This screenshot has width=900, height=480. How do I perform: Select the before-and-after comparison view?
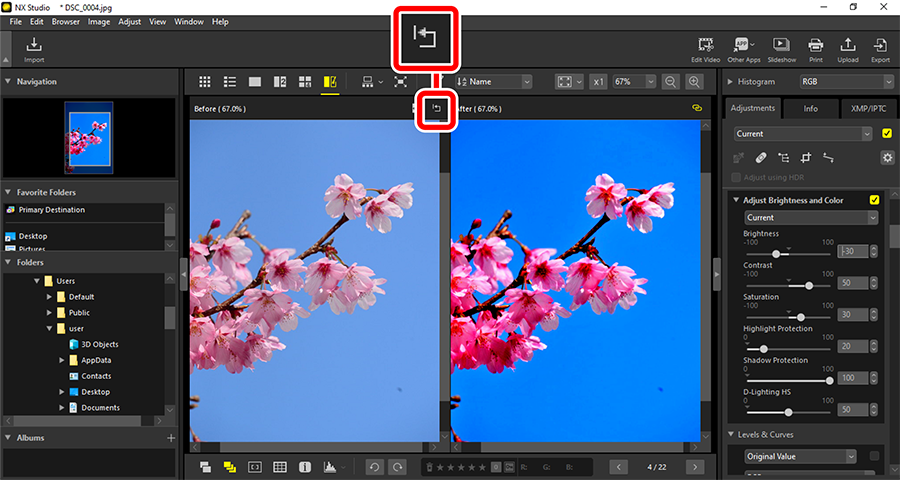[330, 82]
